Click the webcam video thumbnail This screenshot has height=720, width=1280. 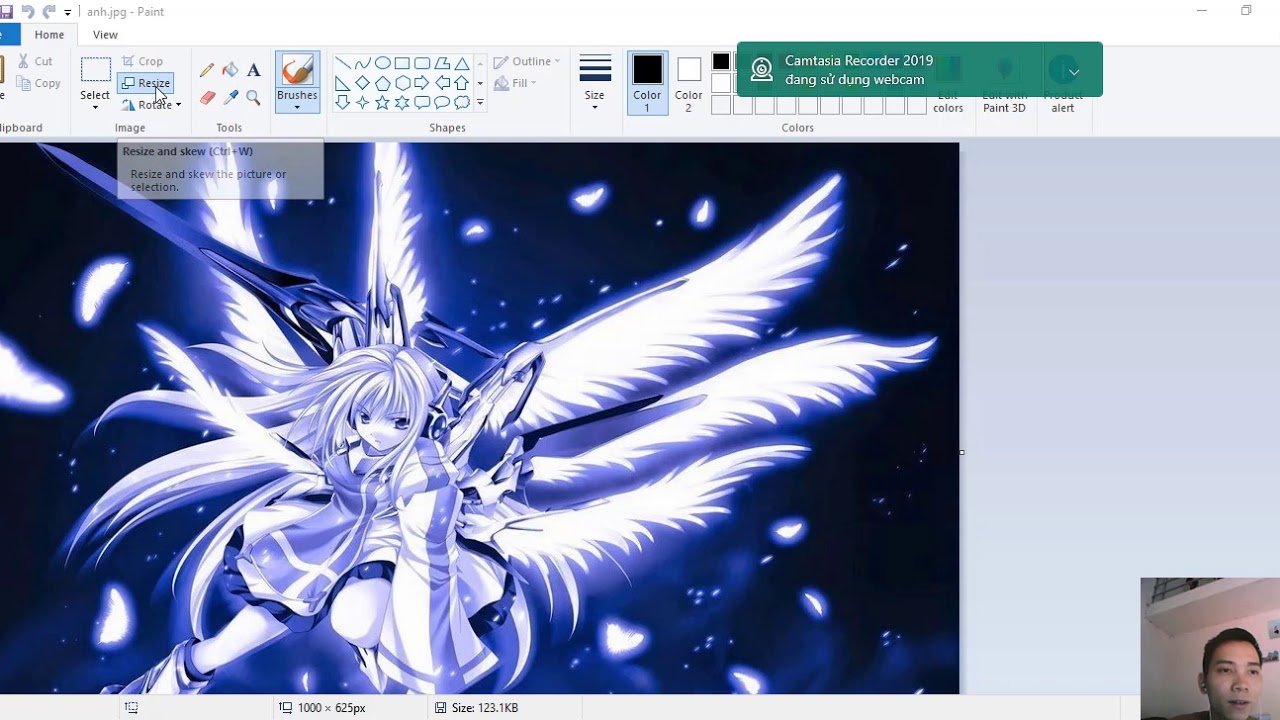coord(1210,648)
